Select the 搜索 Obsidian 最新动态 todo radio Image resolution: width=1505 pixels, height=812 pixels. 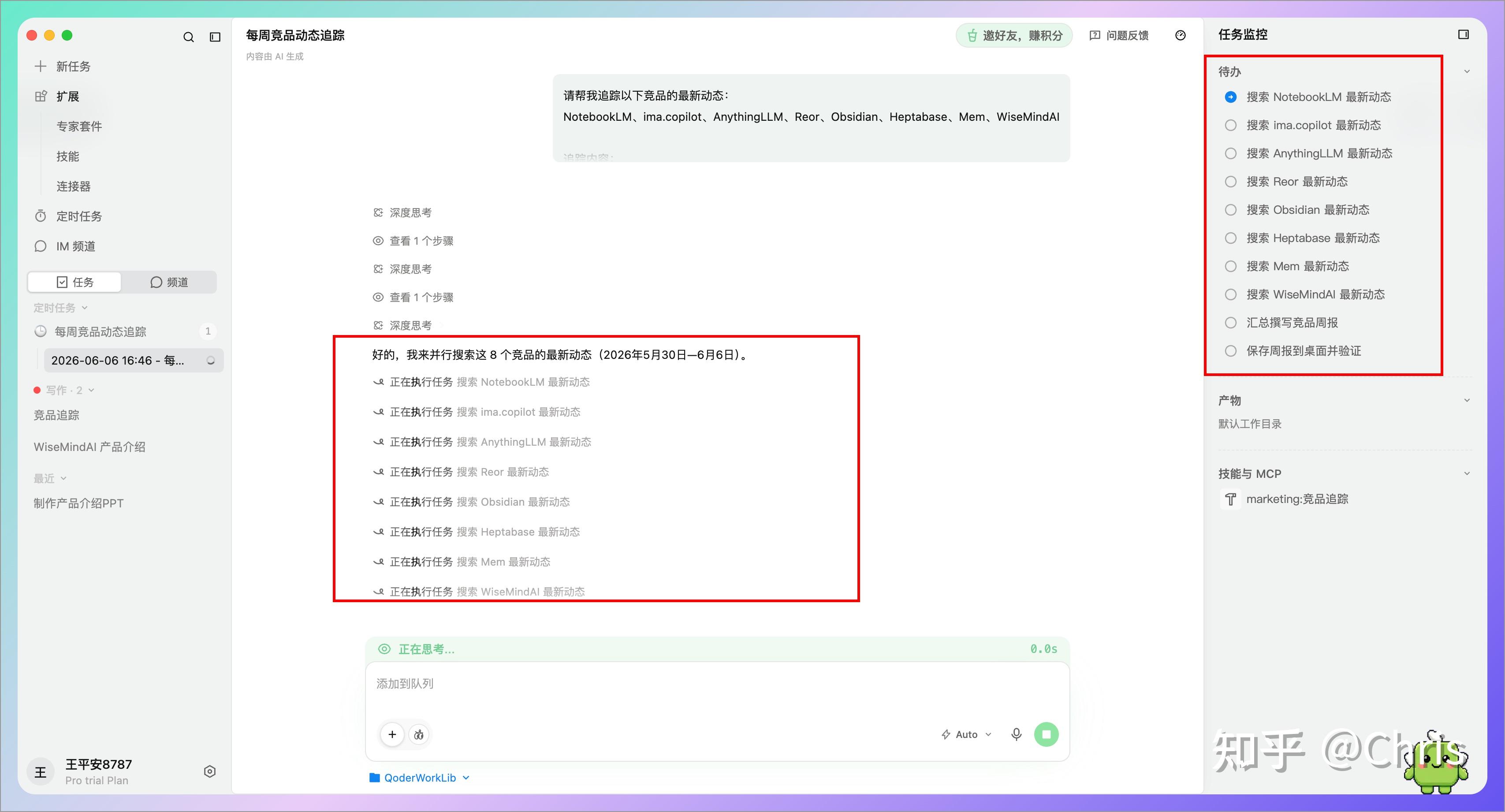click(x=1230, y=210)
